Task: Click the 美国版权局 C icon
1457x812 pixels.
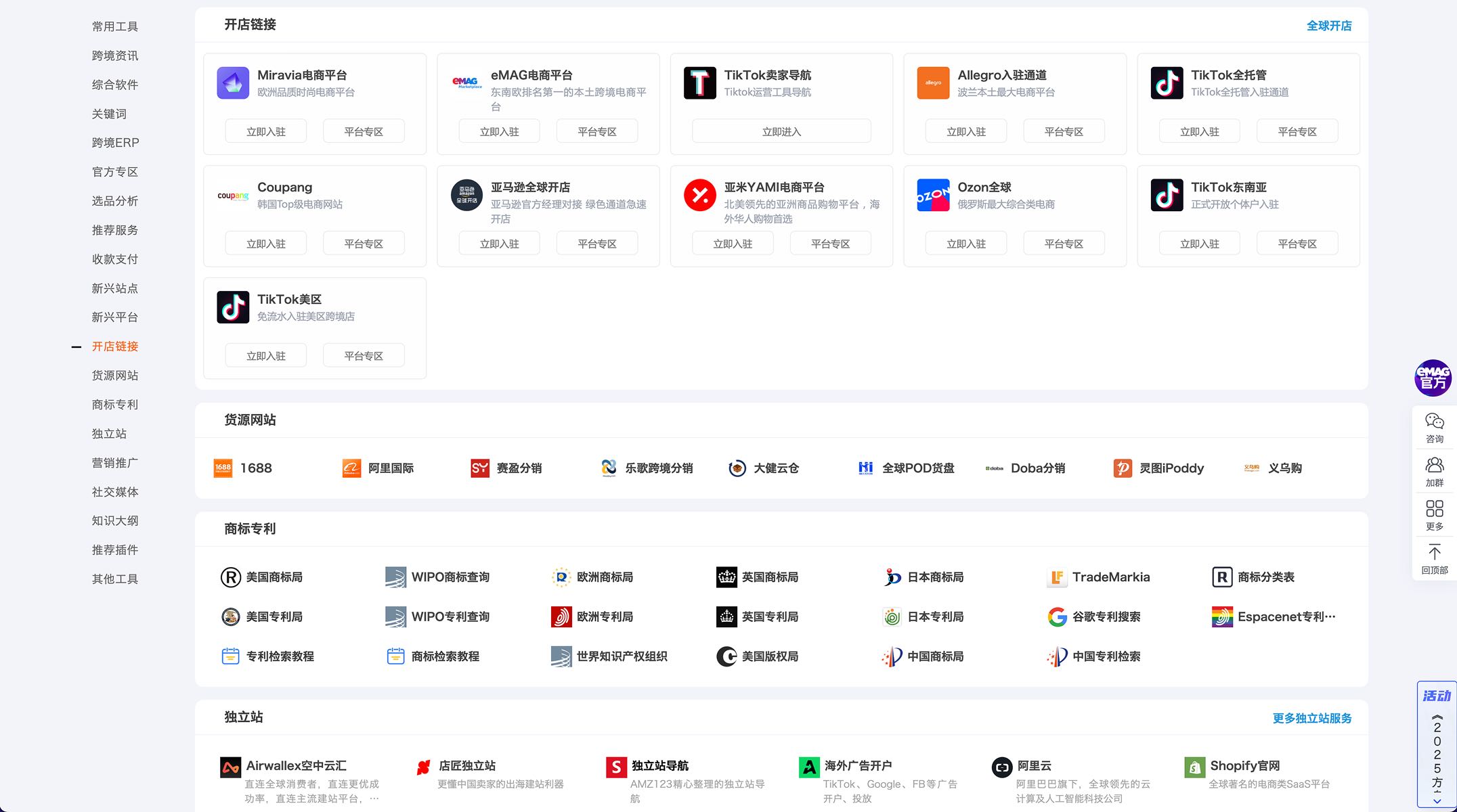Action: point(726,656)
